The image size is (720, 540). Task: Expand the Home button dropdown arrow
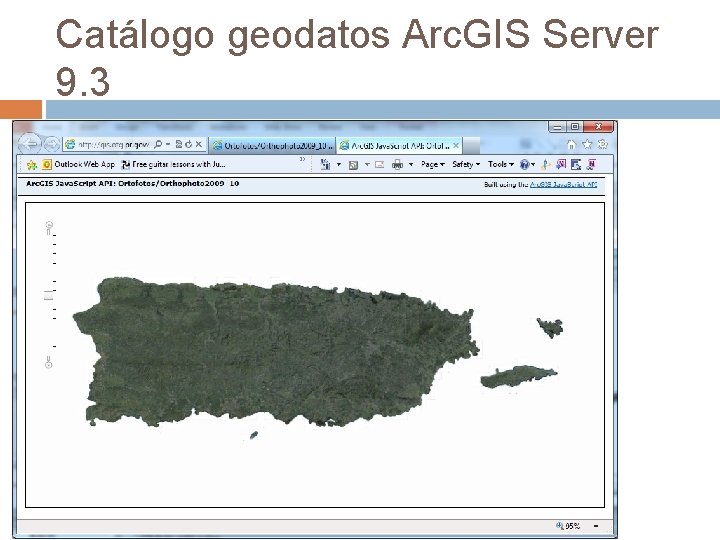click(x=339, y=164)
